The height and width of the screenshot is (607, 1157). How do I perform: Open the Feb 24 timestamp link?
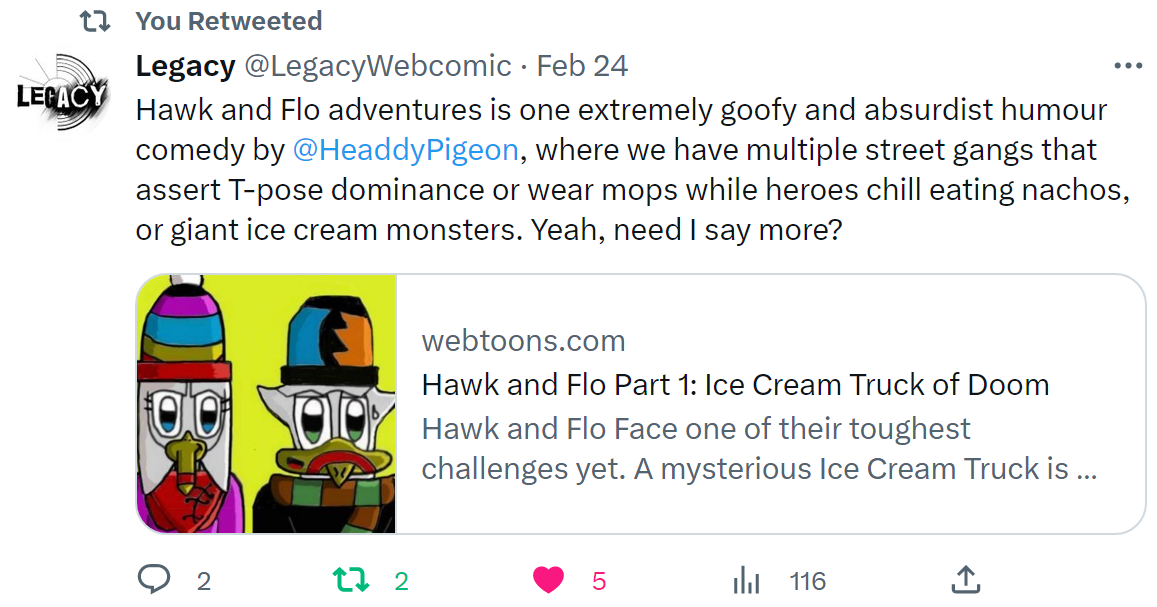pos(582,67)
